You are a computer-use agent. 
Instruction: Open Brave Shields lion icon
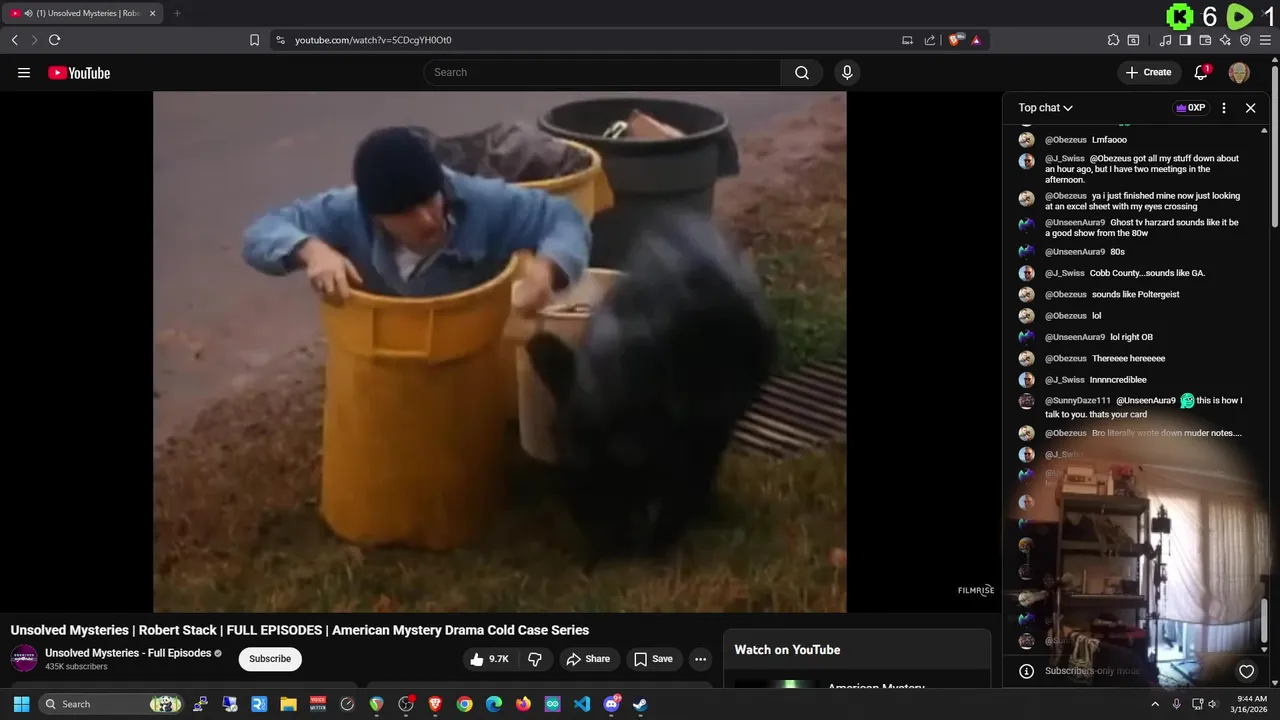pos(956,40)
